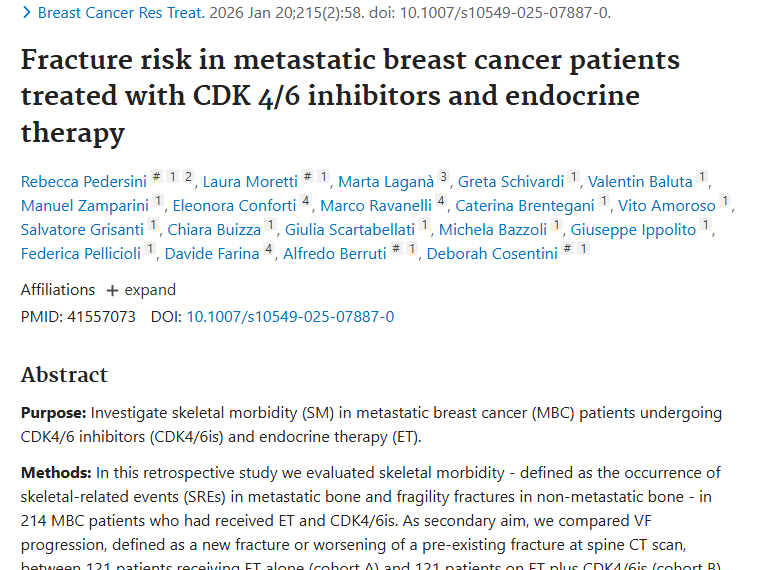Click author Valentin Baluta

(x=640, y=182)
